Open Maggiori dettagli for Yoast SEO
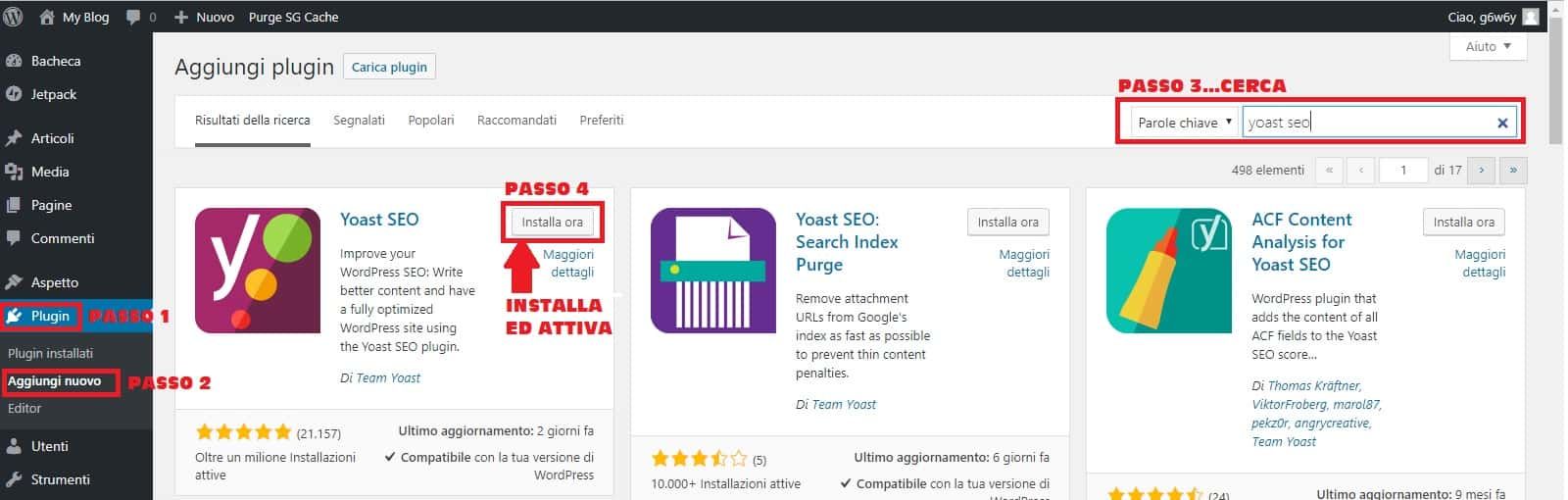The height and width of the screenshot is (500, 1568). [569, 263]
